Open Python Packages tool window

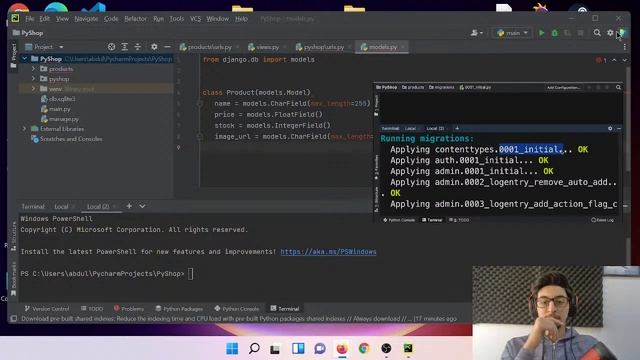coord(179,309)
